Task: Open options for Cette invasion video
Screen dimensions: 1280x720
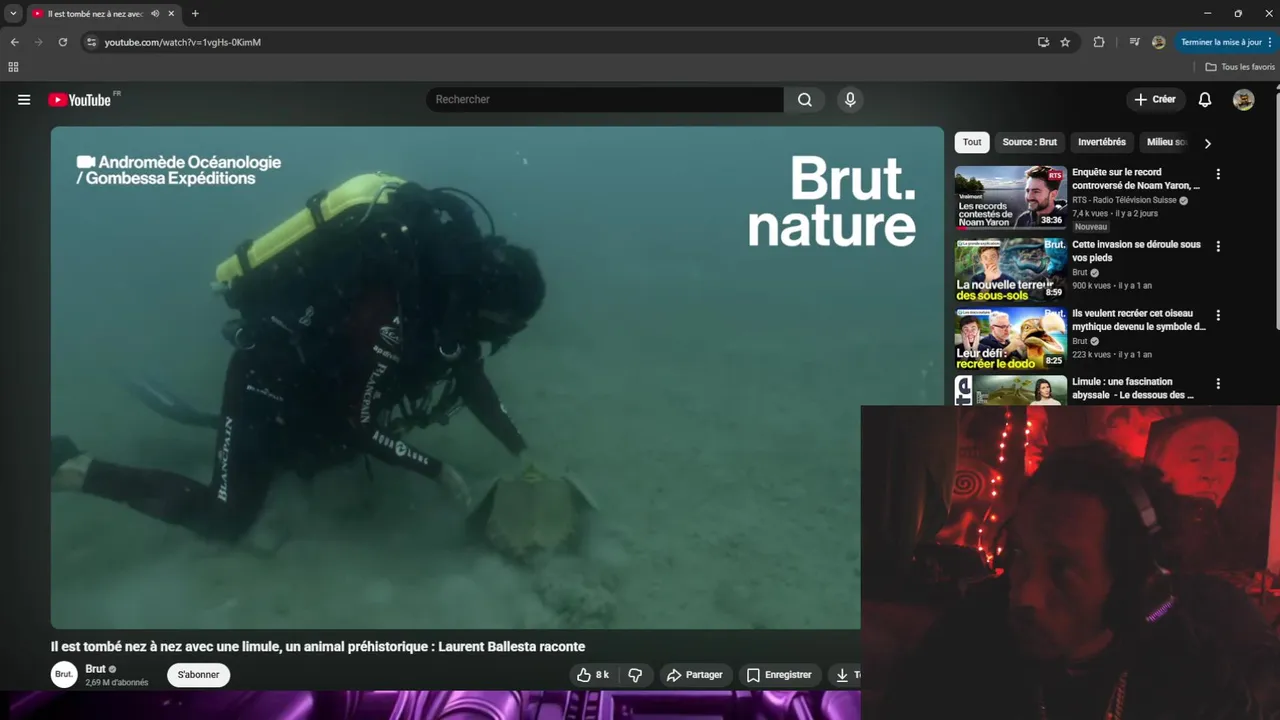Action: point(1218,246)
